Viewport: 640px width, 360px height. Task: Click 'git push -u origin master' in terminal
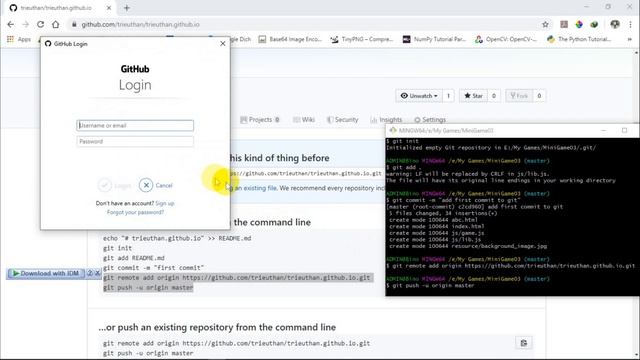[x=433, y=286]
